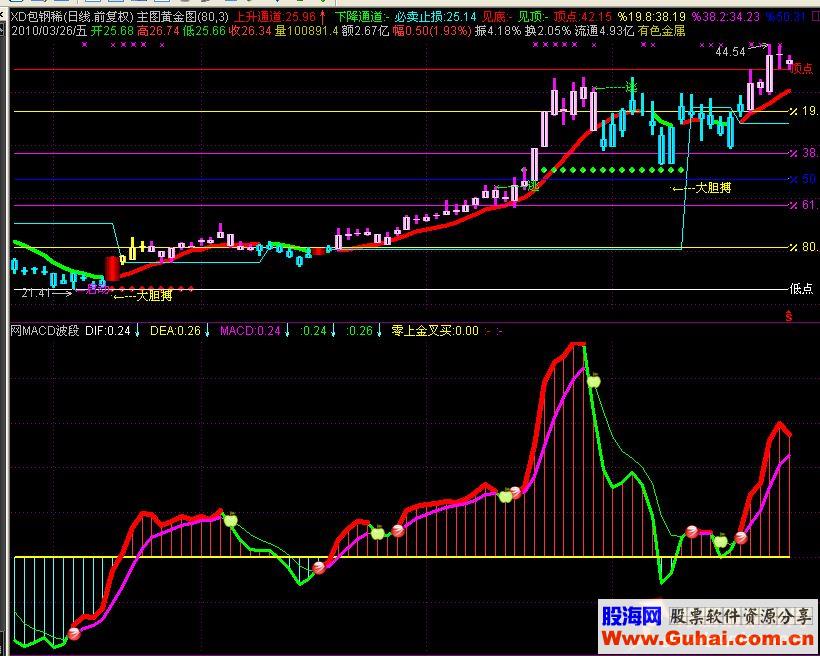Click the large red 启动 candle block

pos(112,268)
